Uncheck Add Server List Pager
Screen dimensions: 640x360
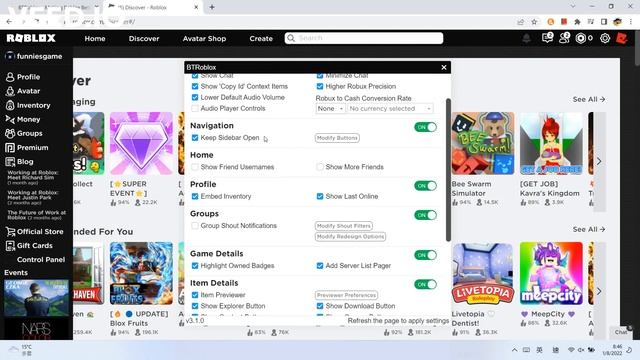click(320, 266)
